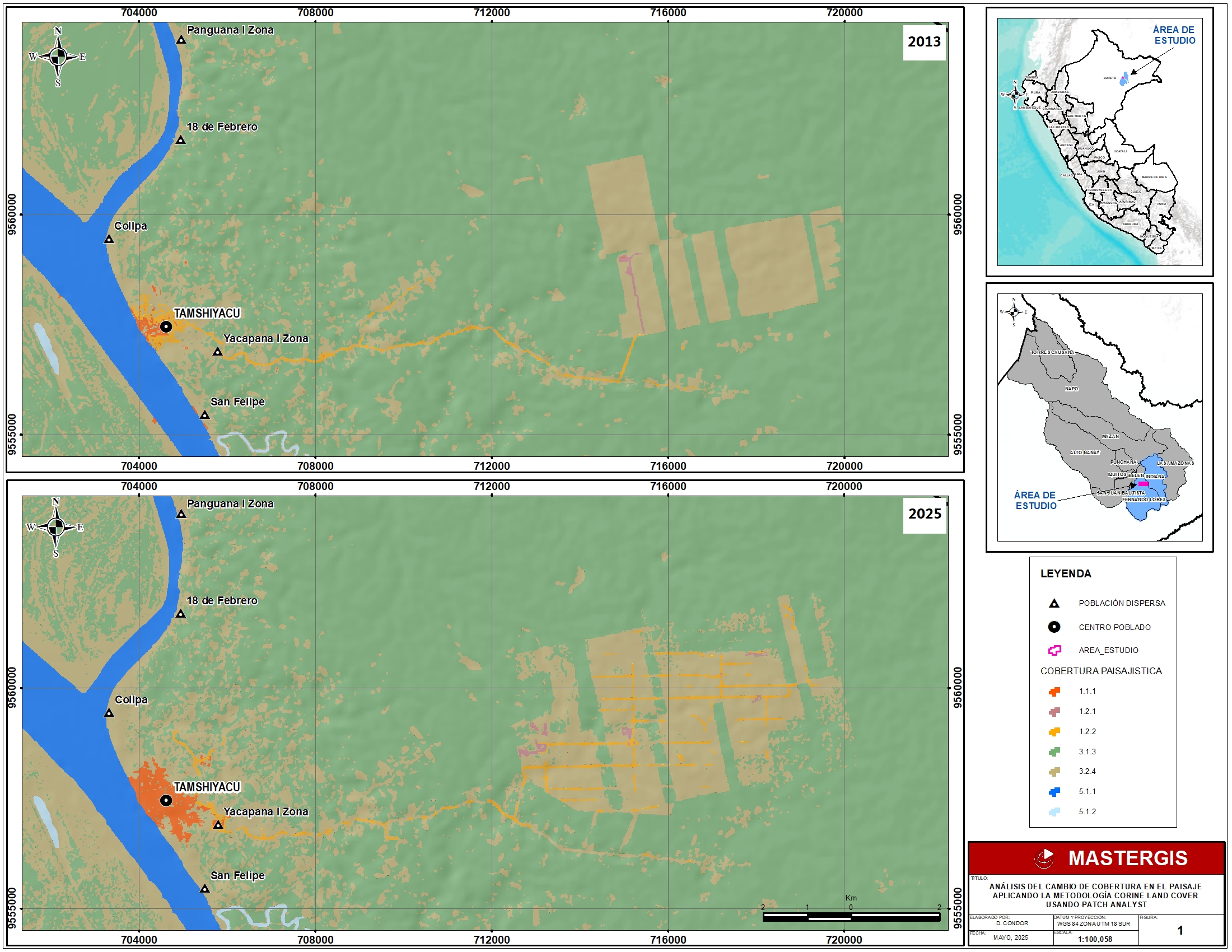
Task: Click the Centro Poblado legend symbol
Action: [x=1054, y=627]
